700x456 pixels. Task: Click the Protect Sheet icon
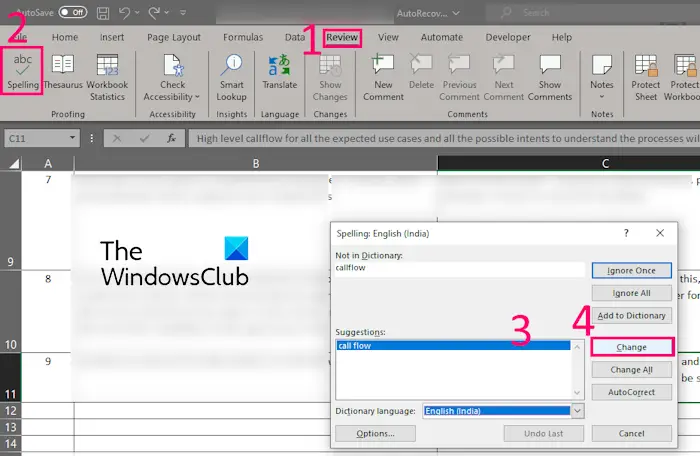tap(646, 78)
